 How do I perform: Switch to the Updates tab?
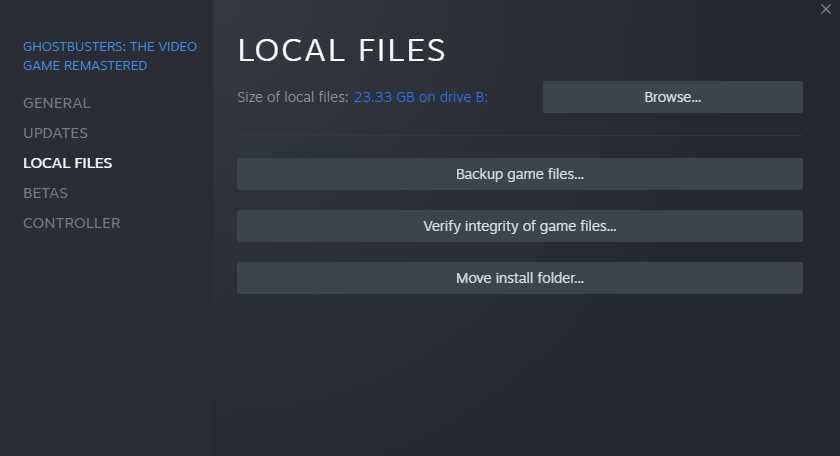click(56, 133)
